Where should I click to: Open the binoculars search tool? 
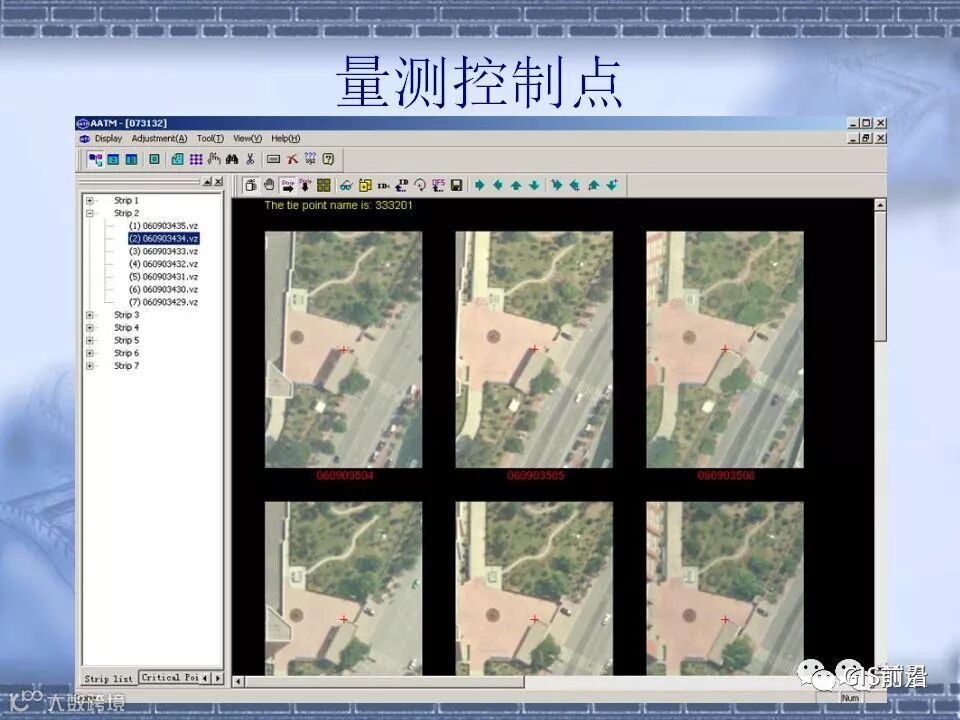pyautogui.click(x=231, y=160)
